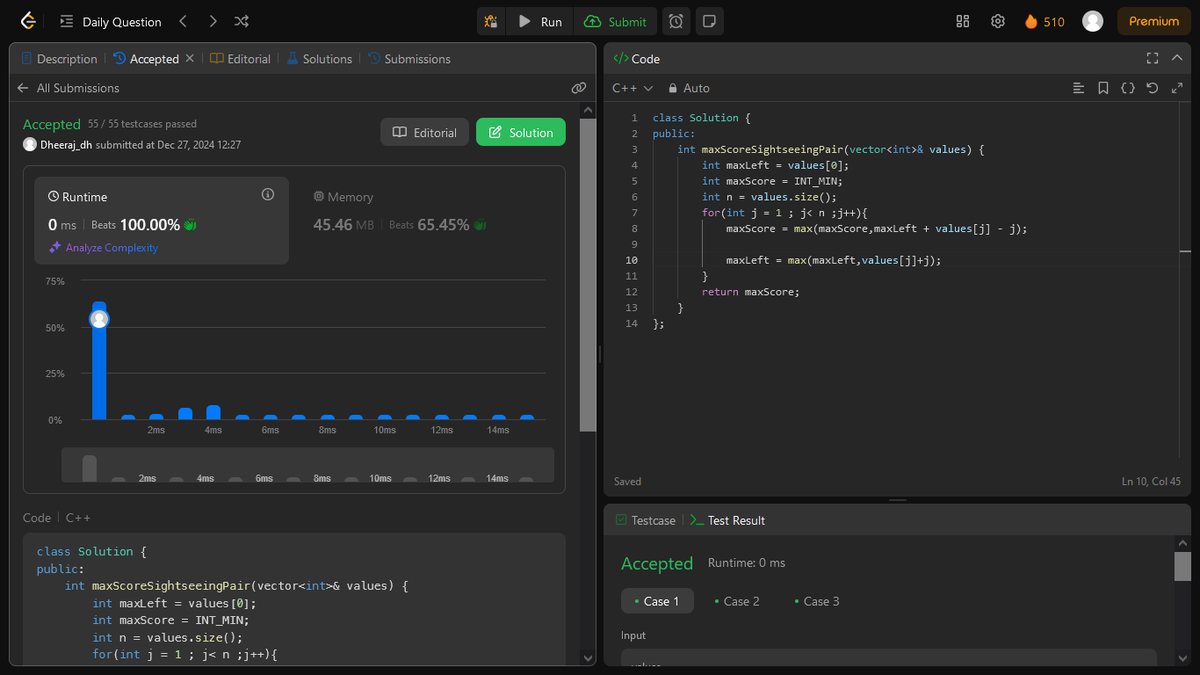
Task: Select the Case 2 tab
Action: coord(736,601)
